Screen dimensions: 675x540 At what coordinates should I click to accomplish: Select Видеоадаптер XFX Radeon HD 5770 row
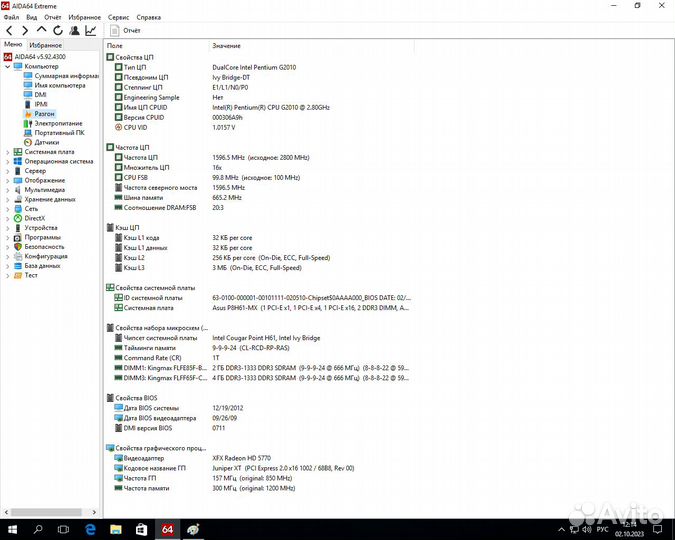[258, 458]
